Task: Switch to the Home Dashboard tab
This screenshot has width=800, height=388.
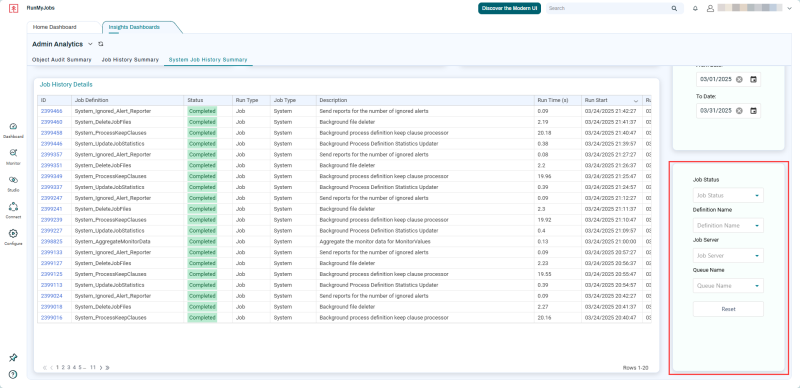Action: [55, 27]
